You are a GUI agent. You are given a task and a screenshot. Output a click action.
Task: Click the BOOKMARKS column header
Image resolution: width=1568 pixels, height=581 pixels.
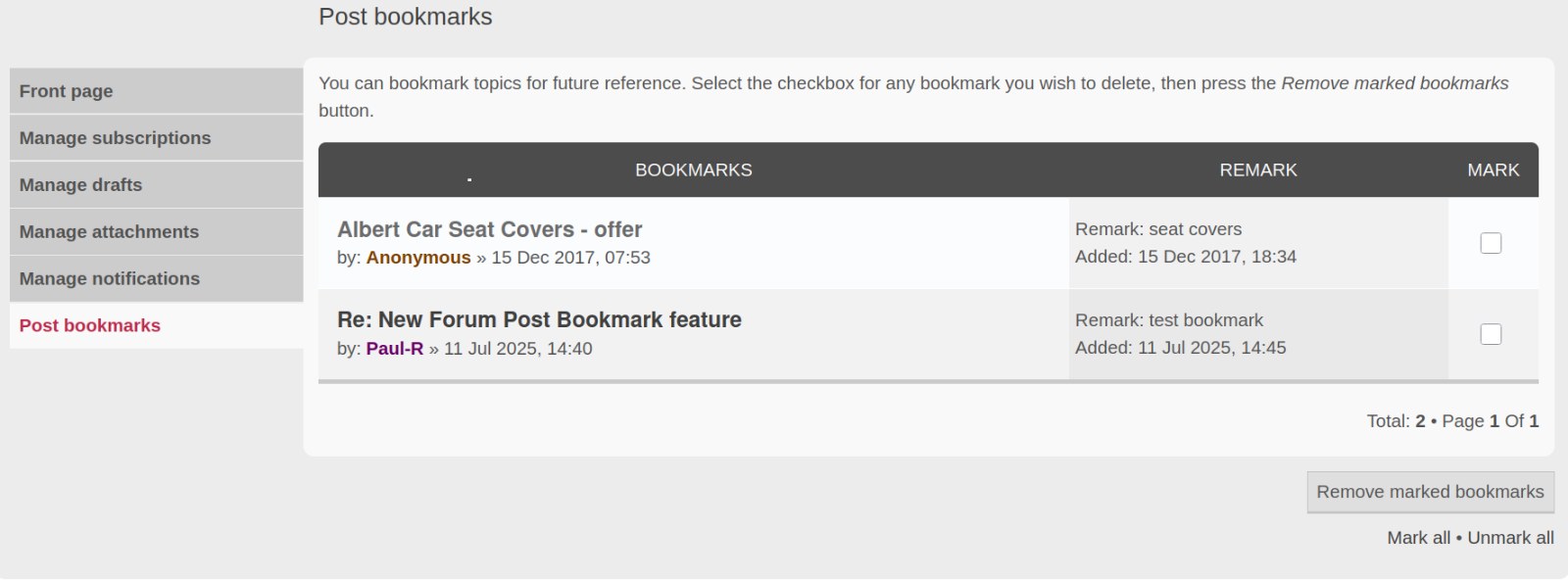694,170
